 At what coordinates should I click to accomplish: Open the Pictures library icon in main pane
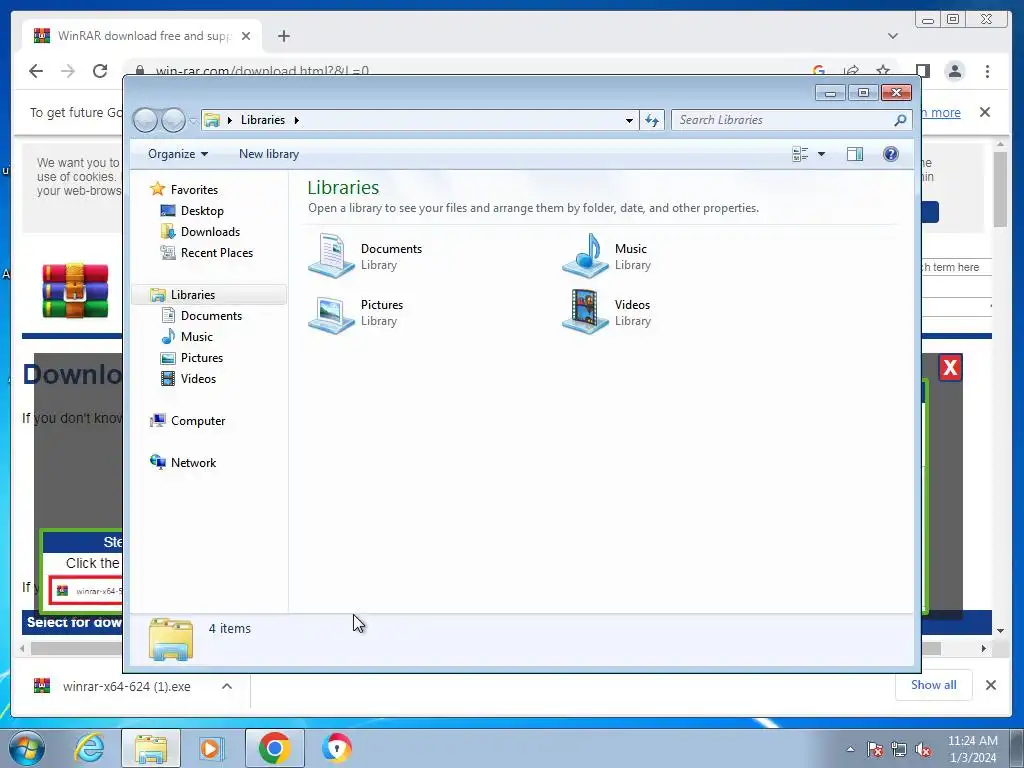coord(332,313)
